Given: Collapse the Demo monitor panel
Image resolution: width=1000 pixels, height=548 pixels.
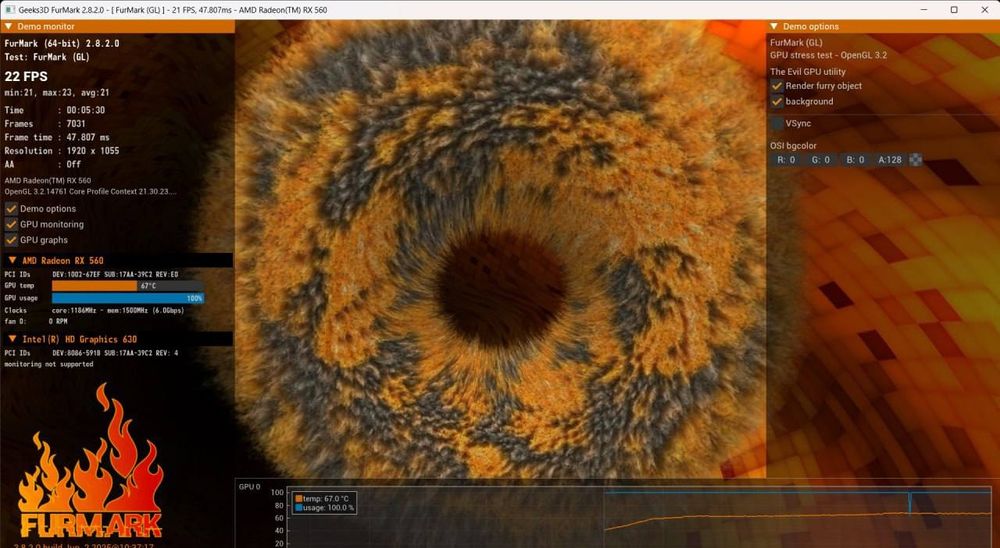Looking at the screenshot, I should coord(8,27).
